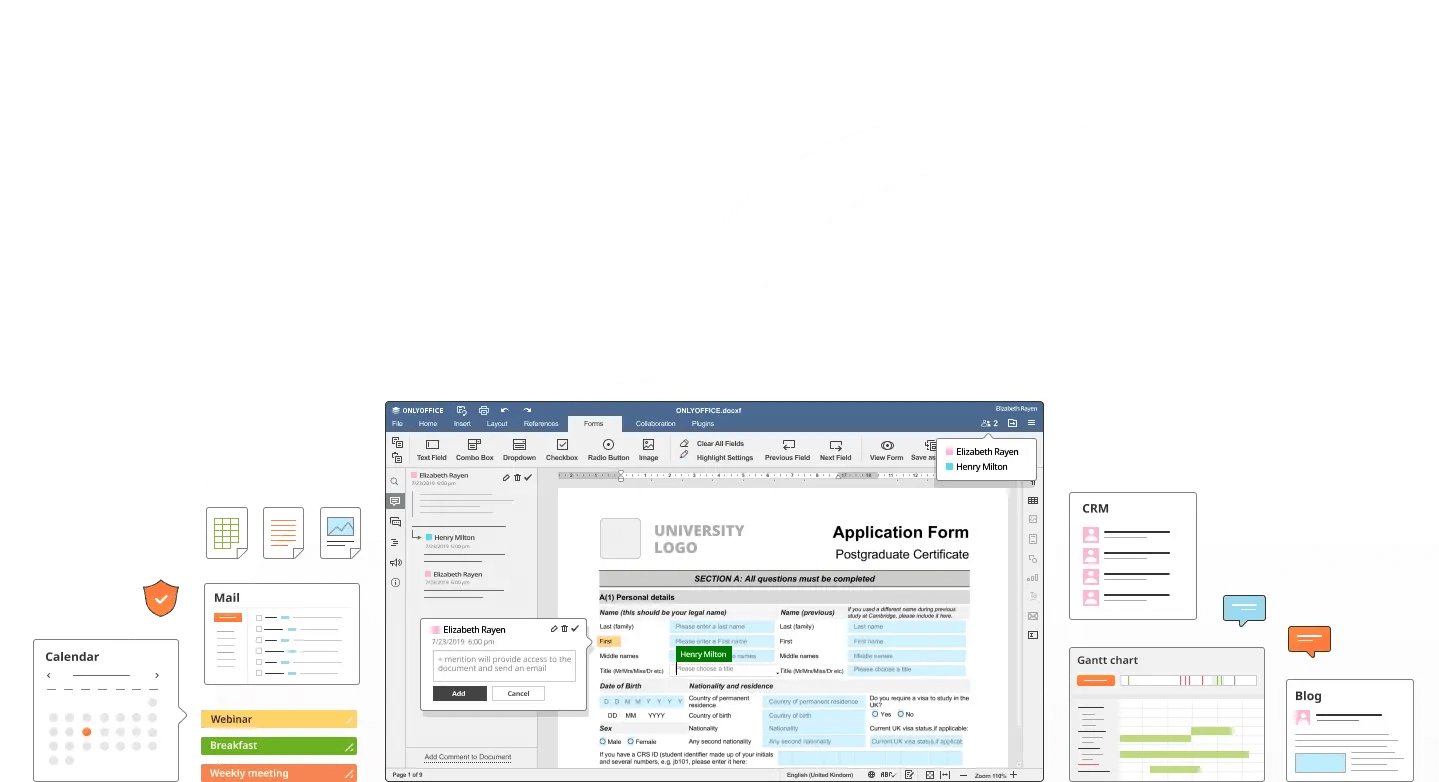Insert a Dropdown form field

point(519,450)
